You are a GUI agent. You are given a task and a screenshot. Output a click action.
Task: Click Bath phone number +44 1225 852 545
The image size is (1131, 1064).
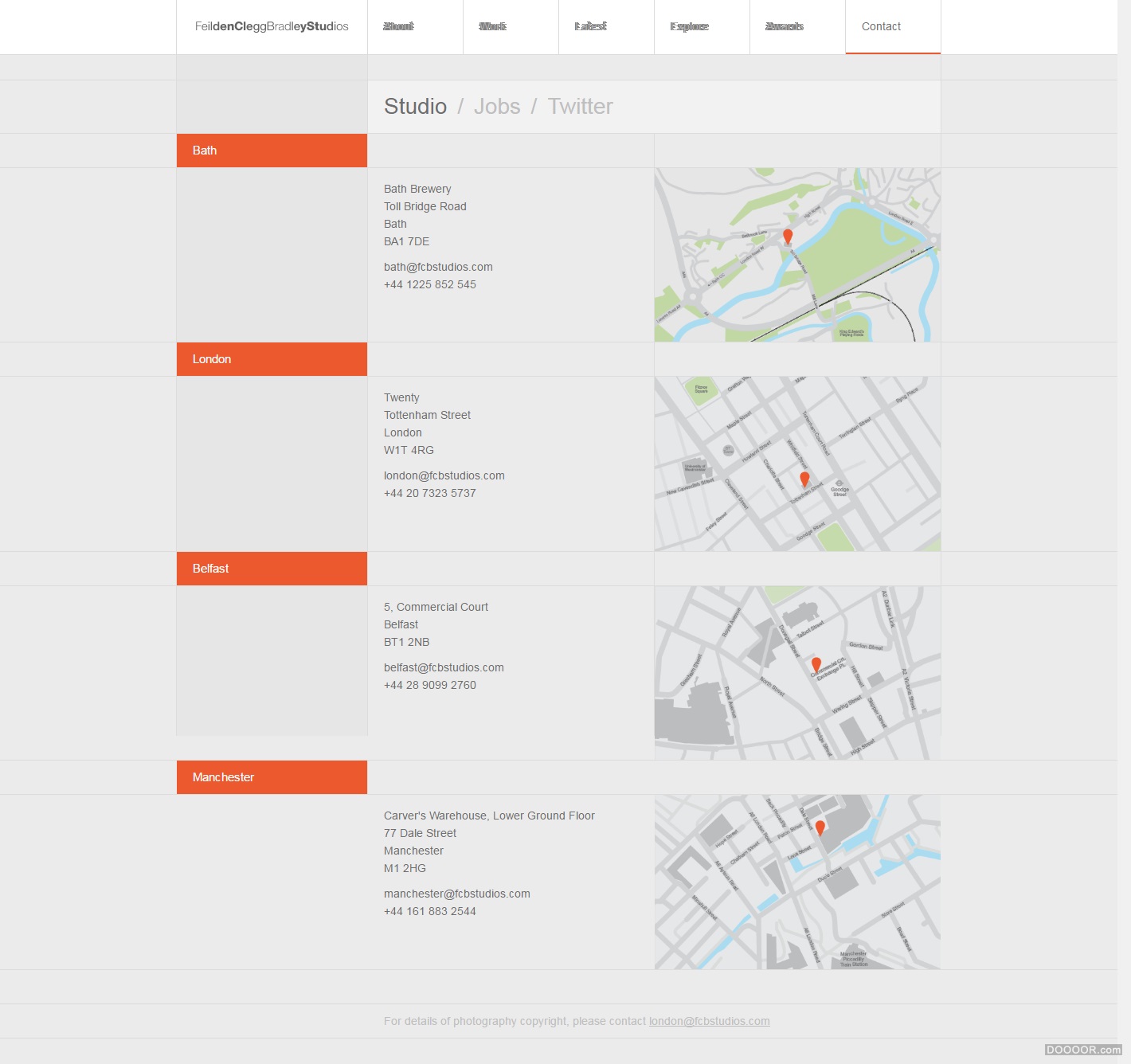click(430, 284)
